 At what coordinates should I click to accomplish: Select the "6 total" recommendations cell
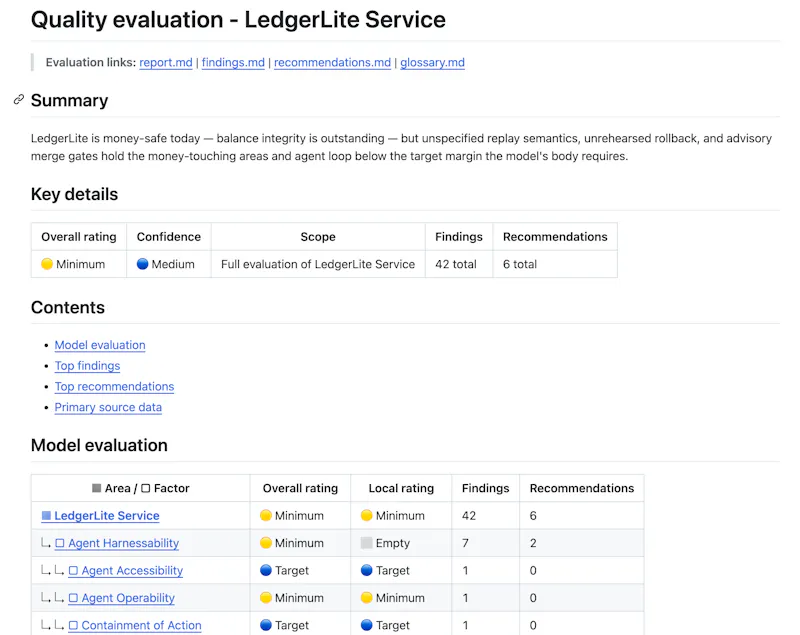[x=555, y=264]
